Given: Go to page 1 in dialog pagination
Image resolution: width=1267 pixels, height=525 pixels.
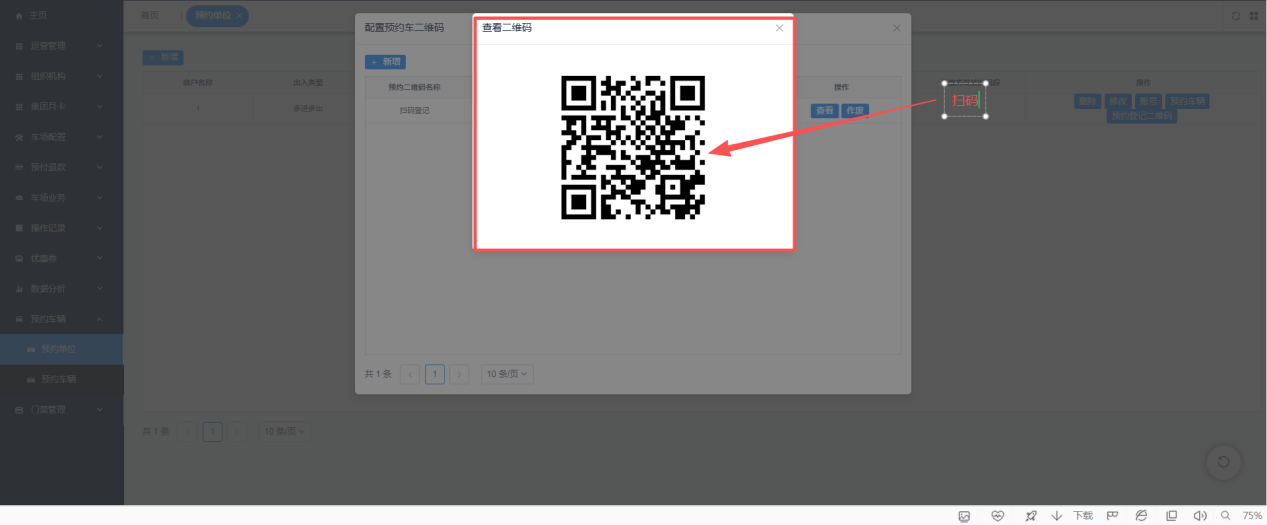Looking at the screenshot, I should point(434,374).
